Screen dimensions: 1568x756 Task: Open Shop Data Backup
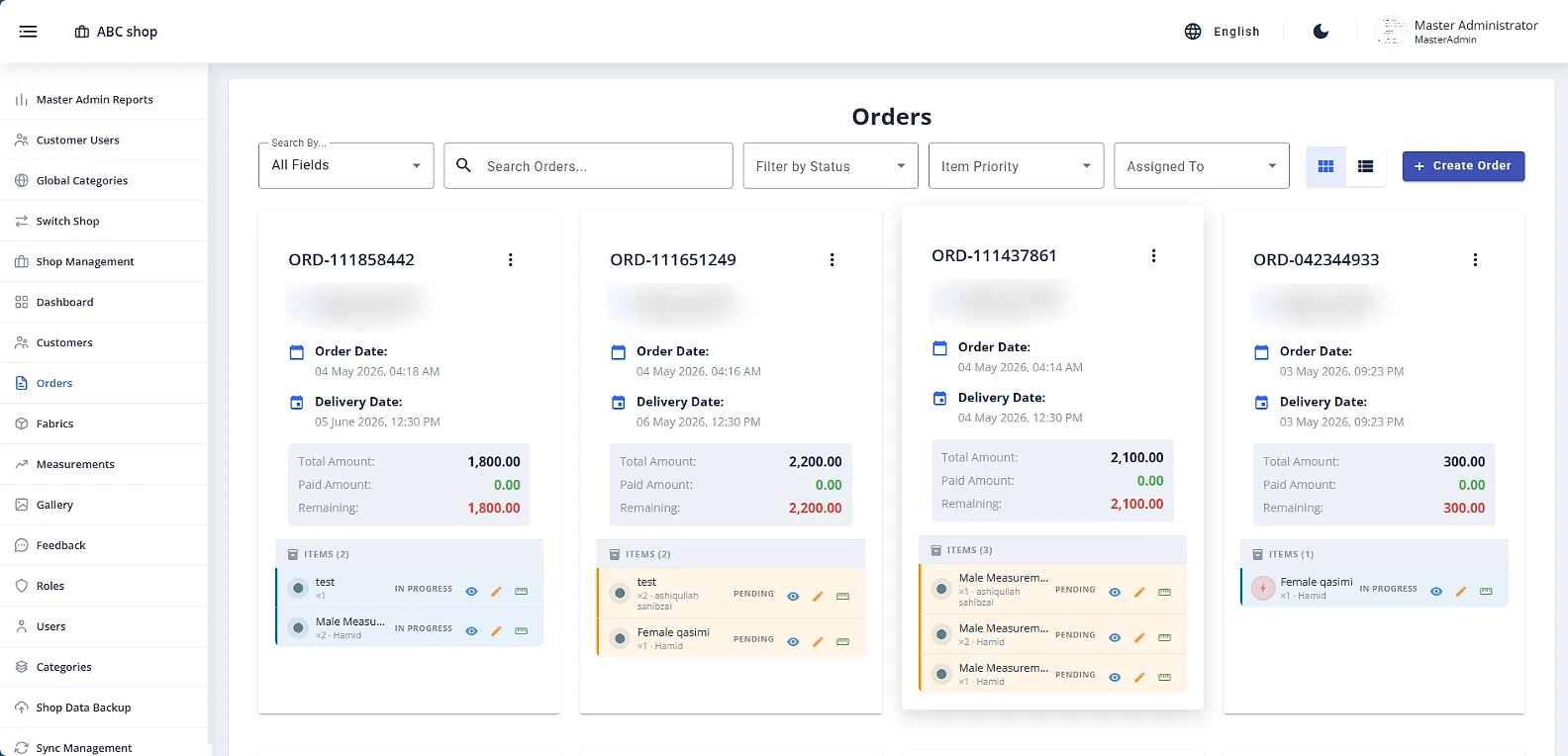click(x=104, y=708)
